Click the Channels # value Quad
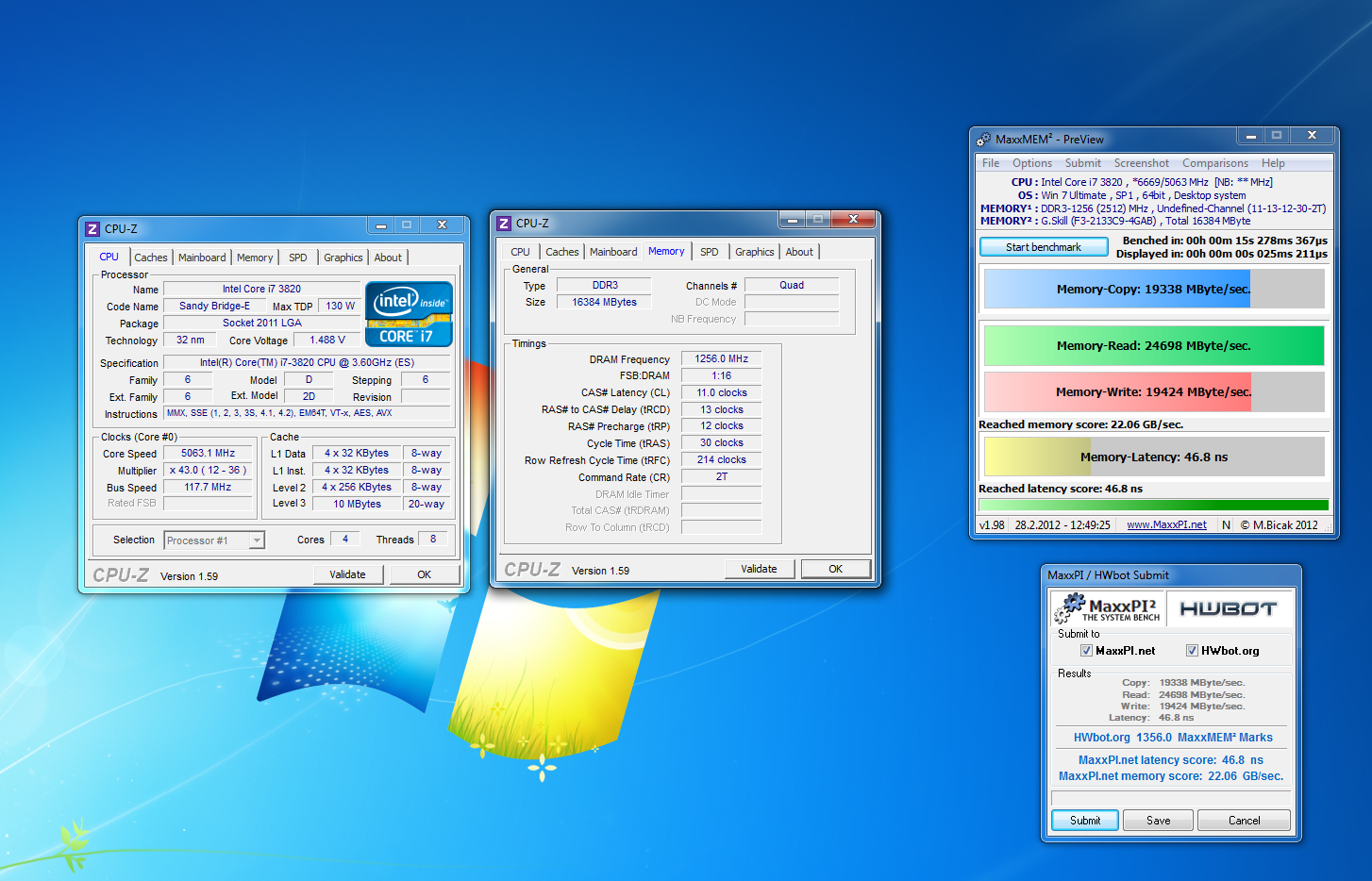This screenshot has height=881, width=1372. (792, 286)
